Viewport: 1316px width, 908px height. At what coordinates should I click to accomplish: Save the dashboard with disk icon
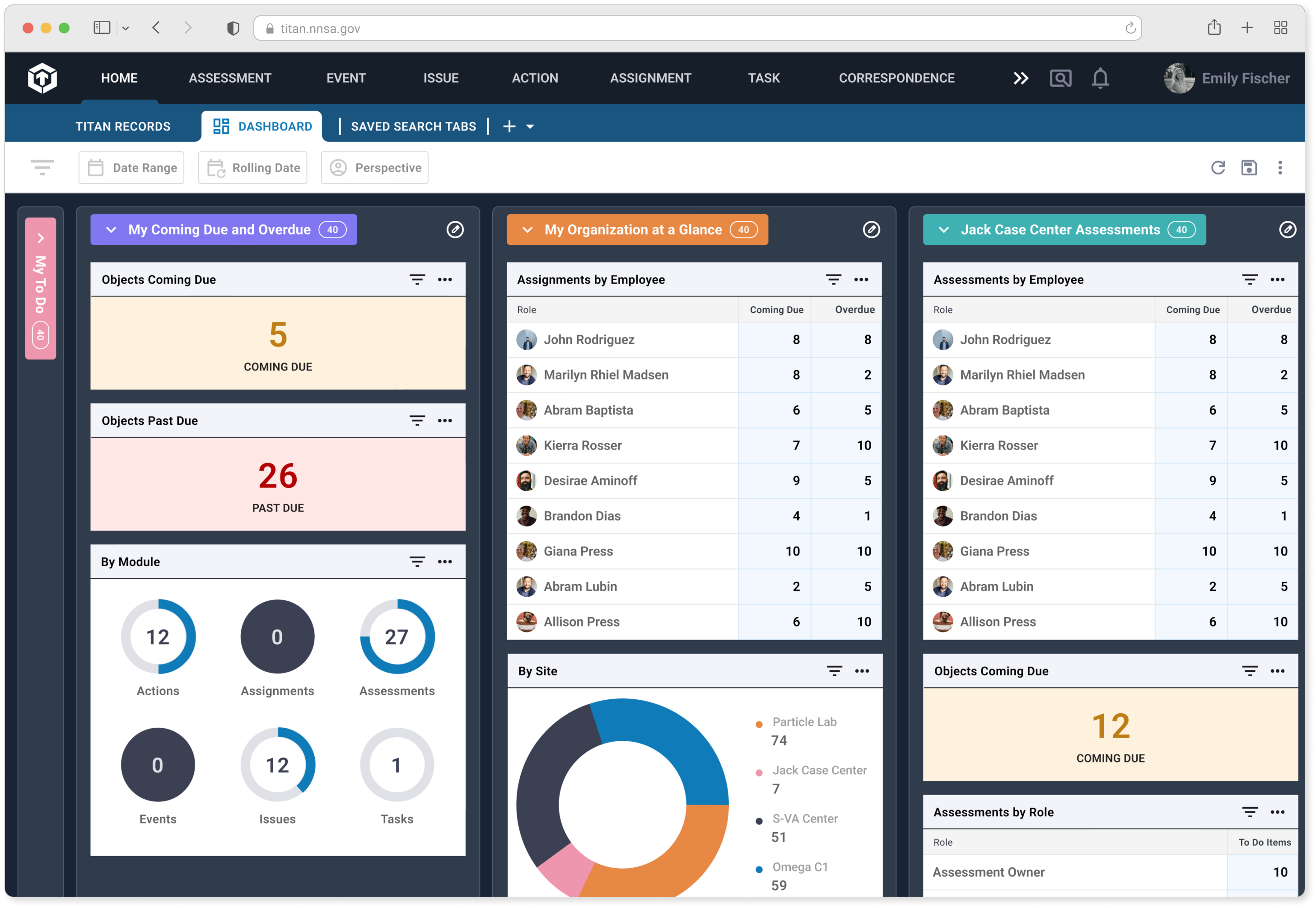click(1249, 167)
